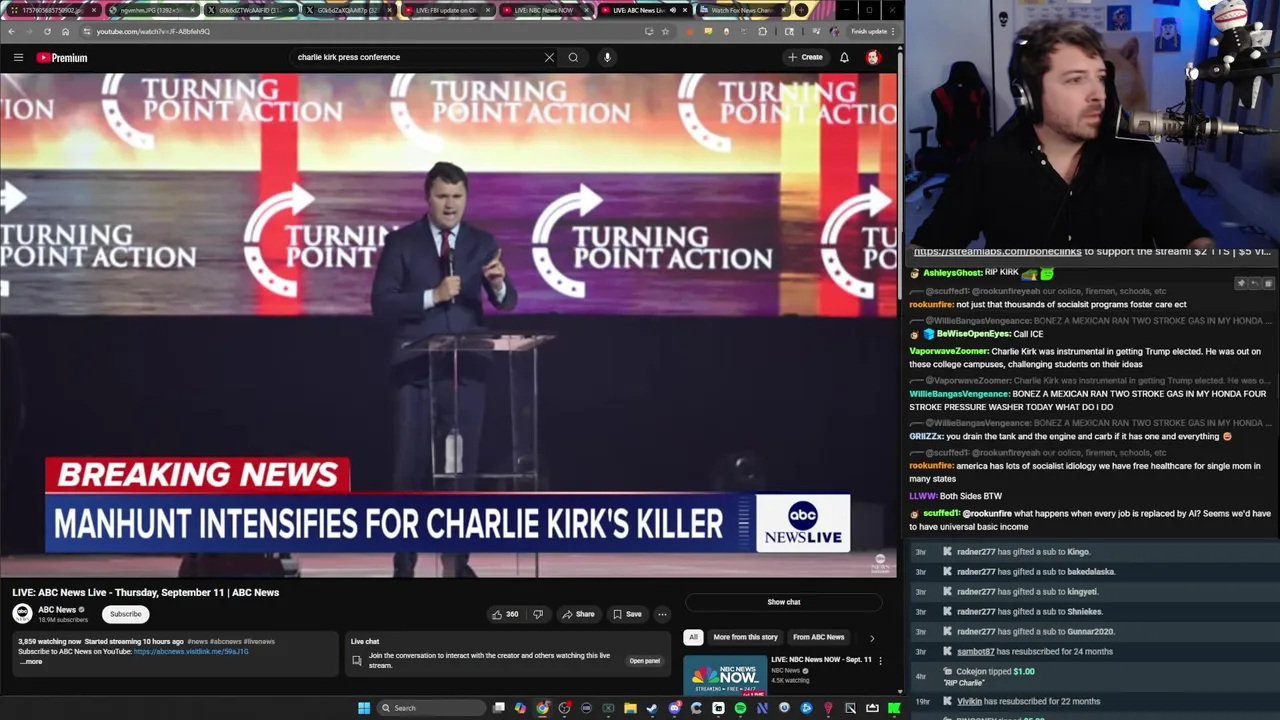Viewport: 1280px width, 720px height.
Task: Click the YouTube Premium logo
Action: pos(62,57)
